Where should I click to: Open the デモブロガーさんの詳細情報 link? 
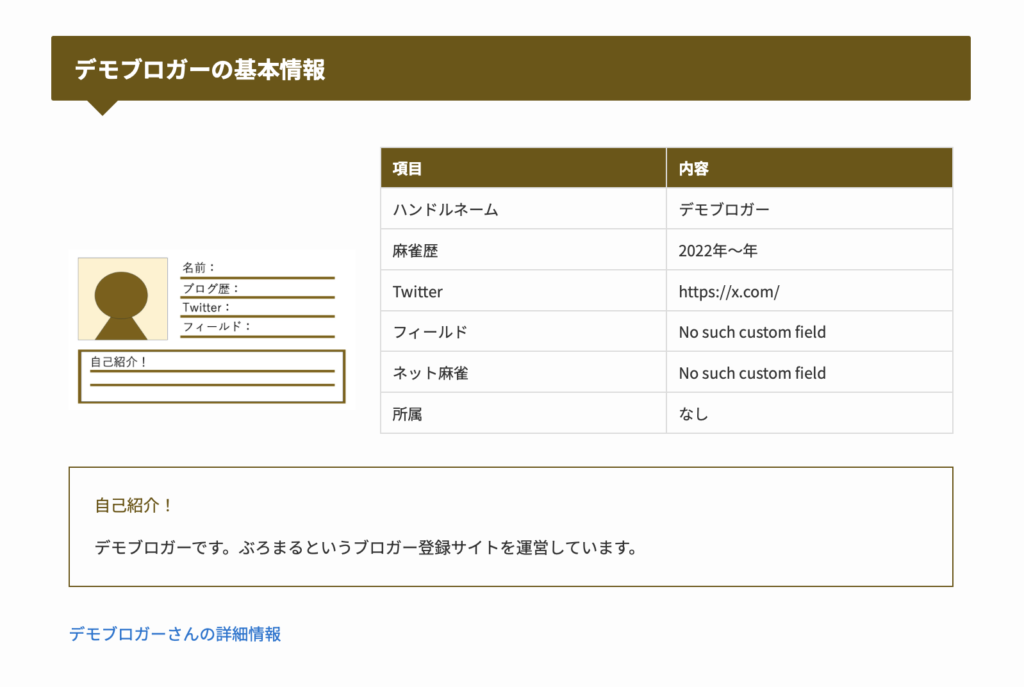pyautogui.click(x=175, y=634)
